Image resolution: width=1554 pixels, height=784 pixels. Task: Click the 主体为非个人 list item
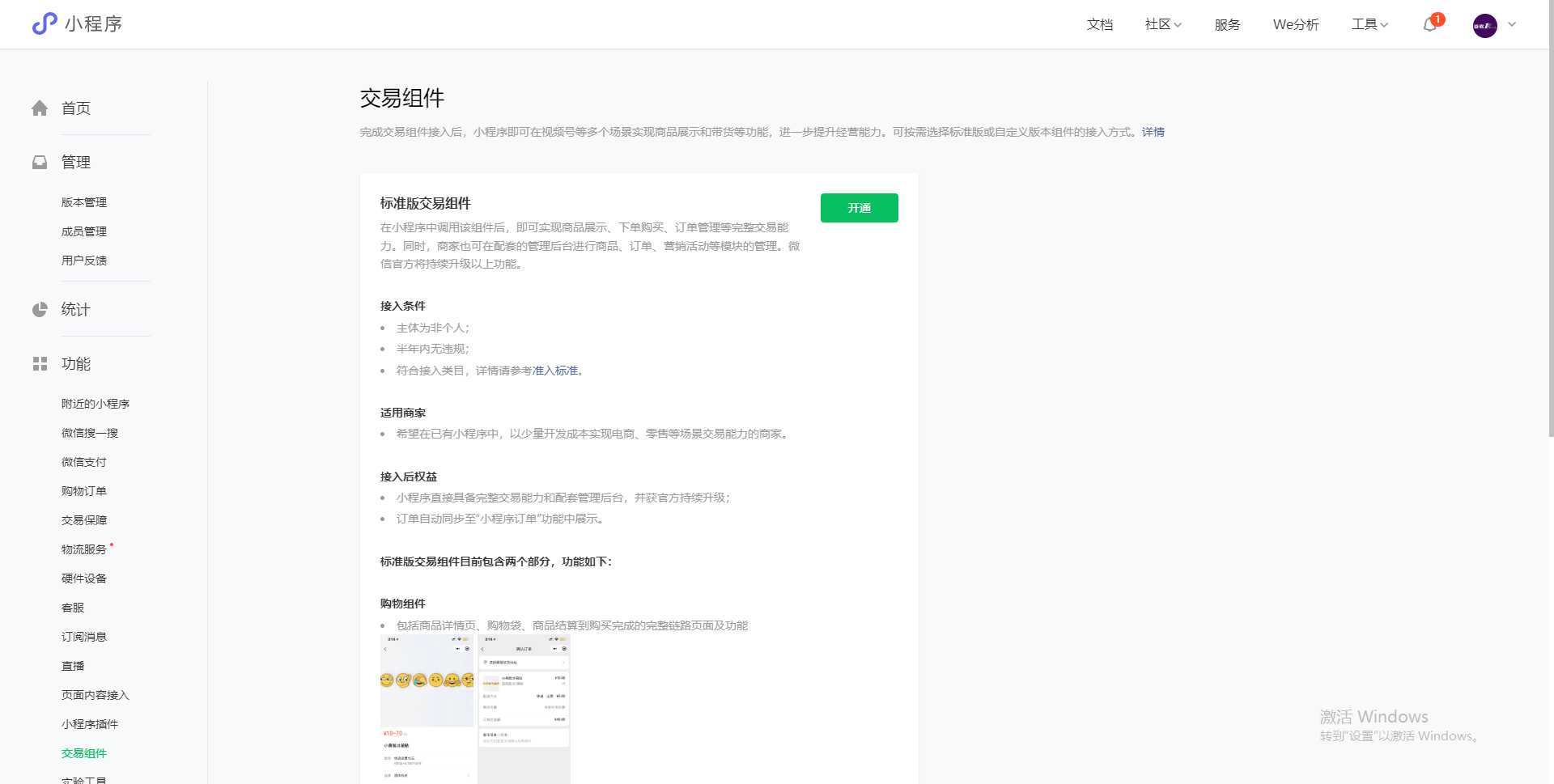(x=433, y=328)
